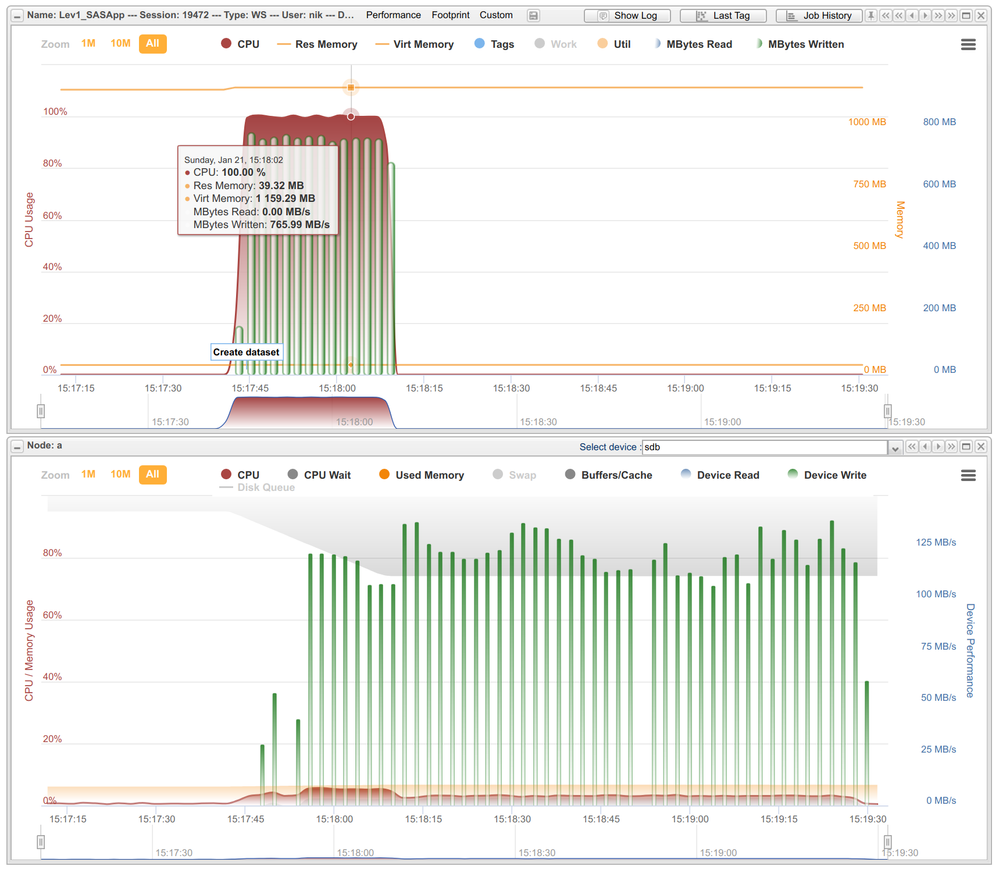Toggle Virt Memory series in legend
Viewport: 999px width, 869px height.
pyautogui.click(x=415, y=44)
